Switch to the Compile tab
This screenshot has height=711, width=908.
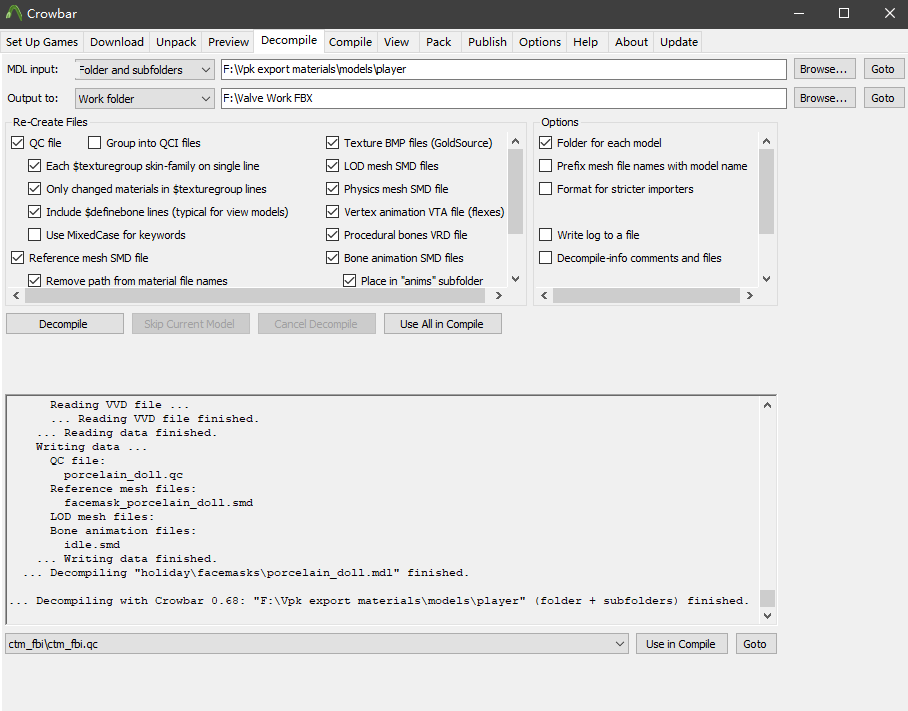350,42
